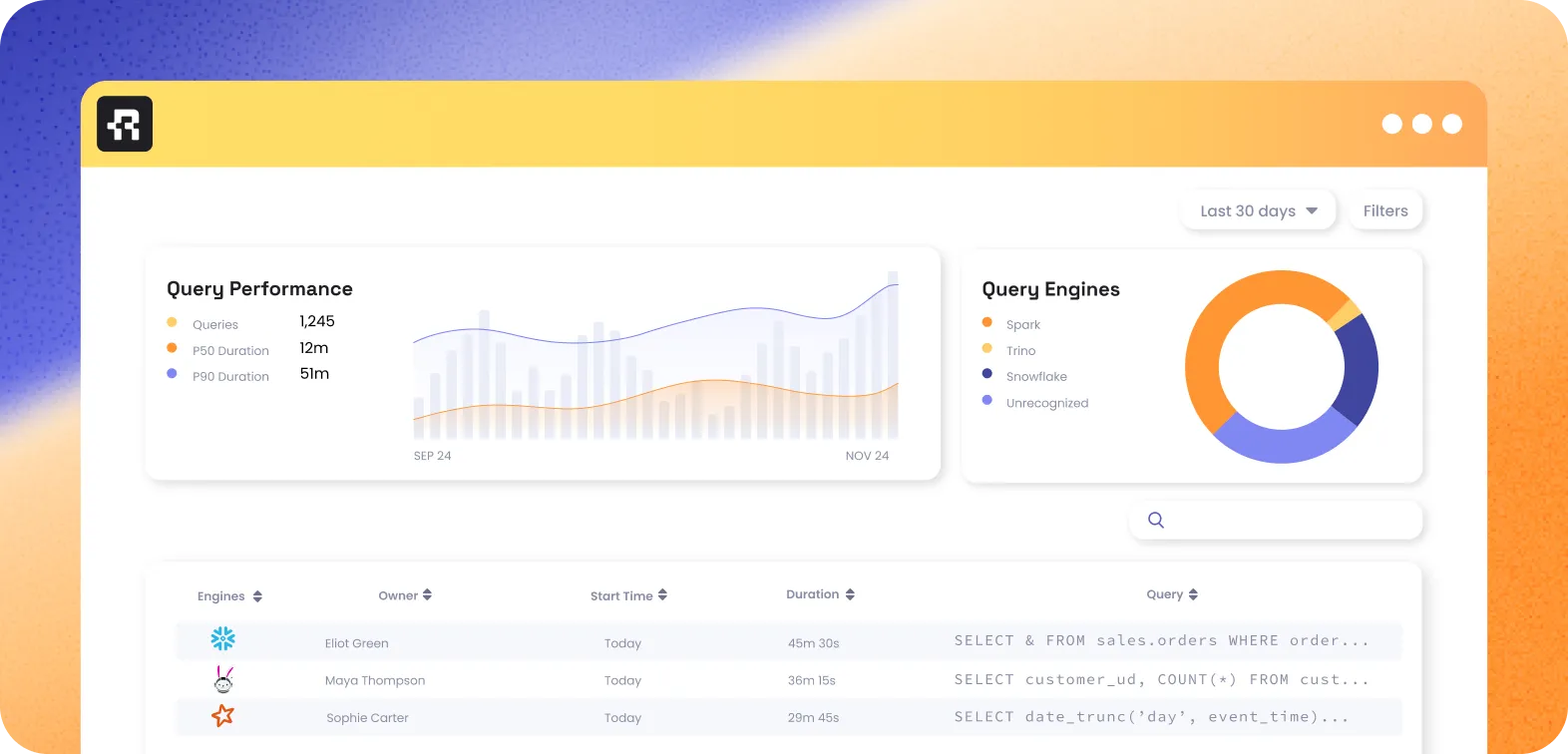This screenshot has width=1568, height=754.
Task: Click the P90 Duration purple legend dot
Action: (x=172, y=374)
